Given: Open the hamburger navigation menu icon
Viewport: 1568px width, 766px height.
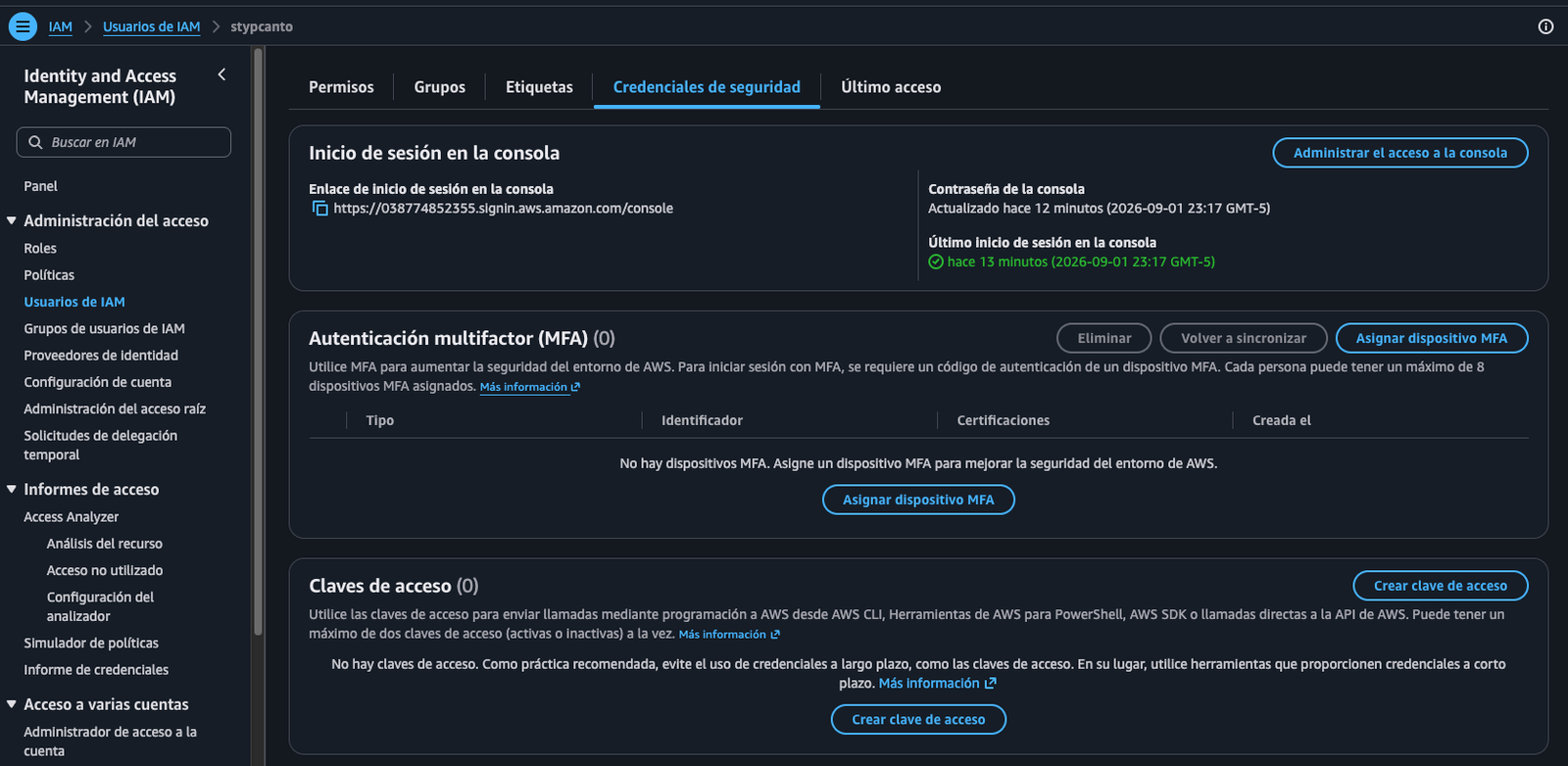Looking at the screenshot, I should pyautogui.click(x=23, y=26).
